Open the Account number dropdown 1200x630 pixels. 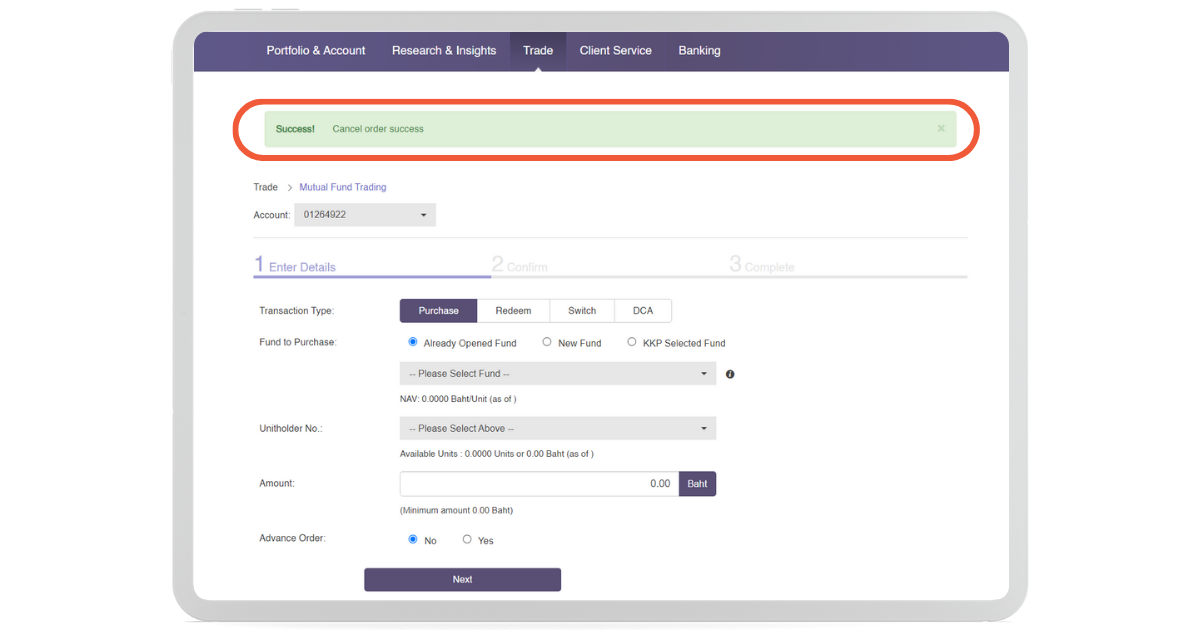point(364,215)
